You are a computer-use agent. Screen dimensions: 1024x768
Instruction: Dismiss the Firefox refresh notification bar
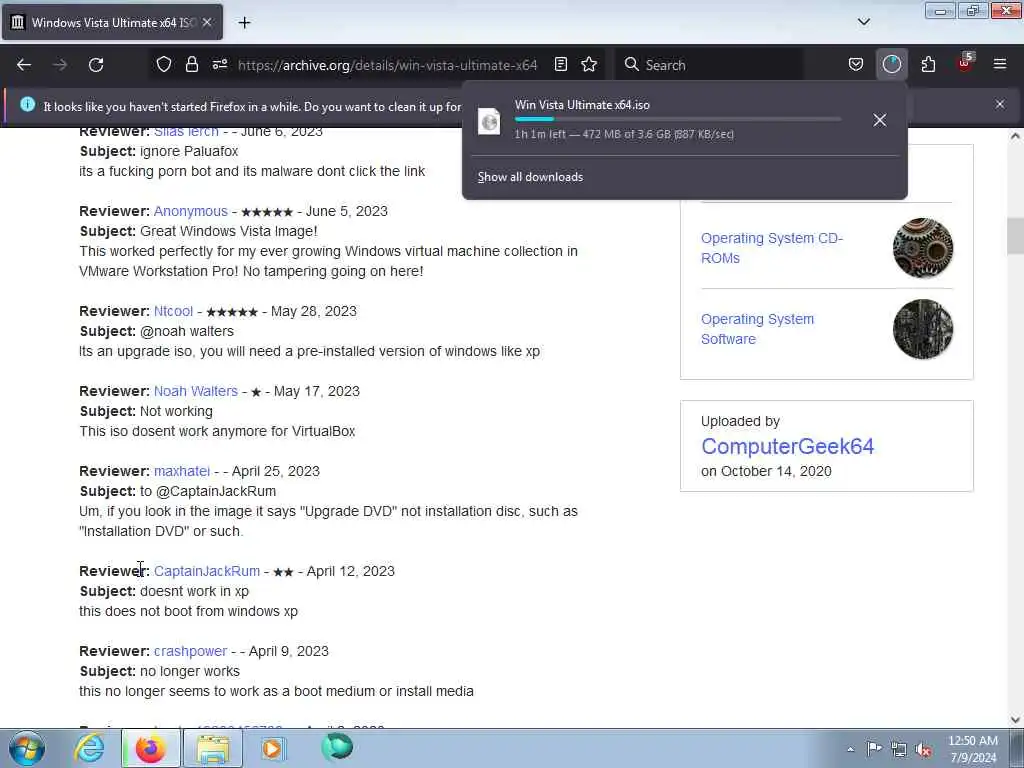point(1000,104)
